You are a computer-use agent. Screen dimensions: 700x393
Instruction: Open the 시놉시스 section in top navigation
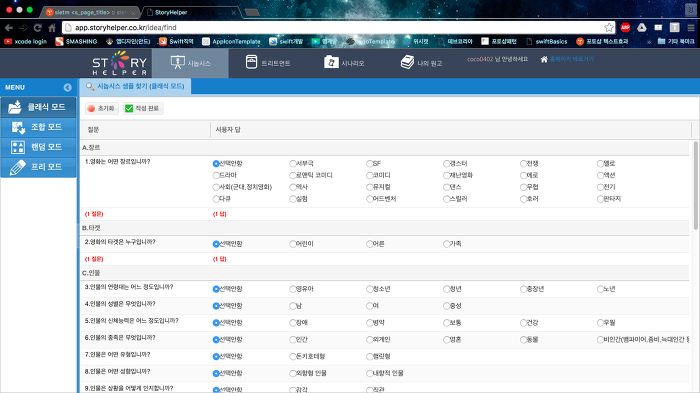pyautogui.click(x=190, y=63)
